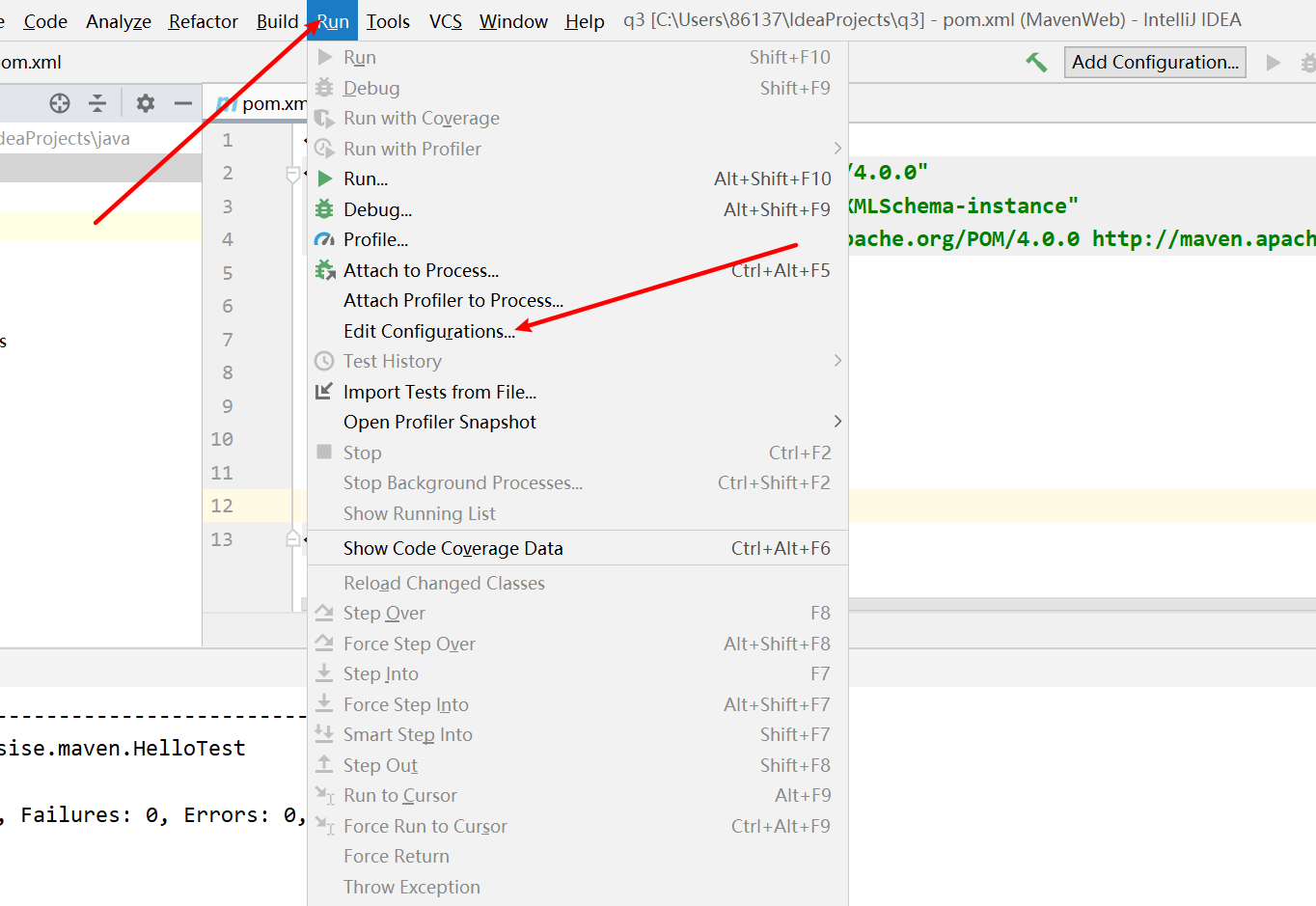This screenshot has height=906, width=1316.
Task: Click the Add Configuration... button
Action: (1155, 63)
